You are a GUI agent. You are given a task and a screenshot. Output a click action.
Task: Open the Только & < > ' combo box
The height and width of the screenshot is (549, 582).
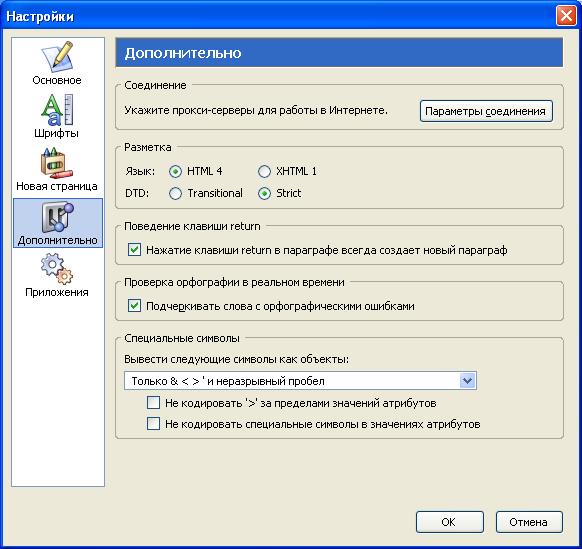click(300, 380)
